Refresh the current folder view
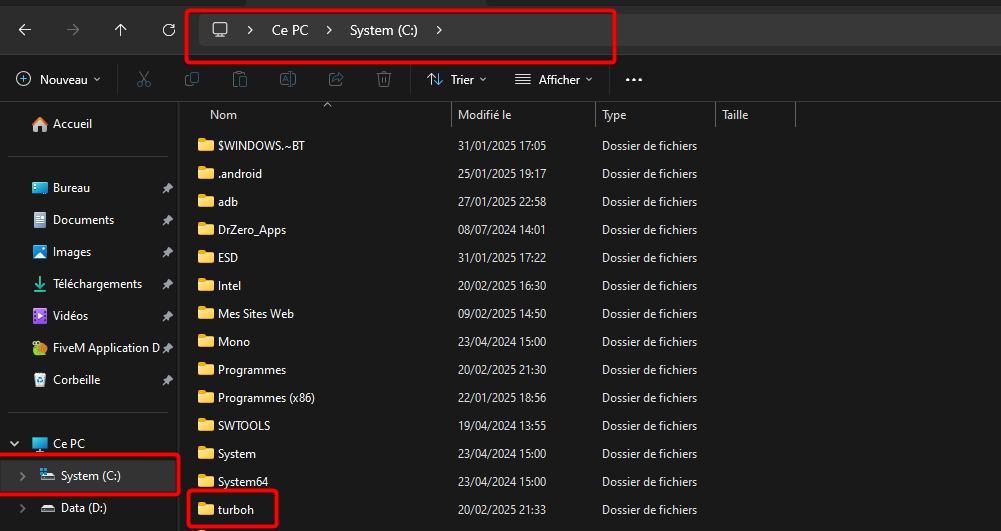 coord(169,30)
